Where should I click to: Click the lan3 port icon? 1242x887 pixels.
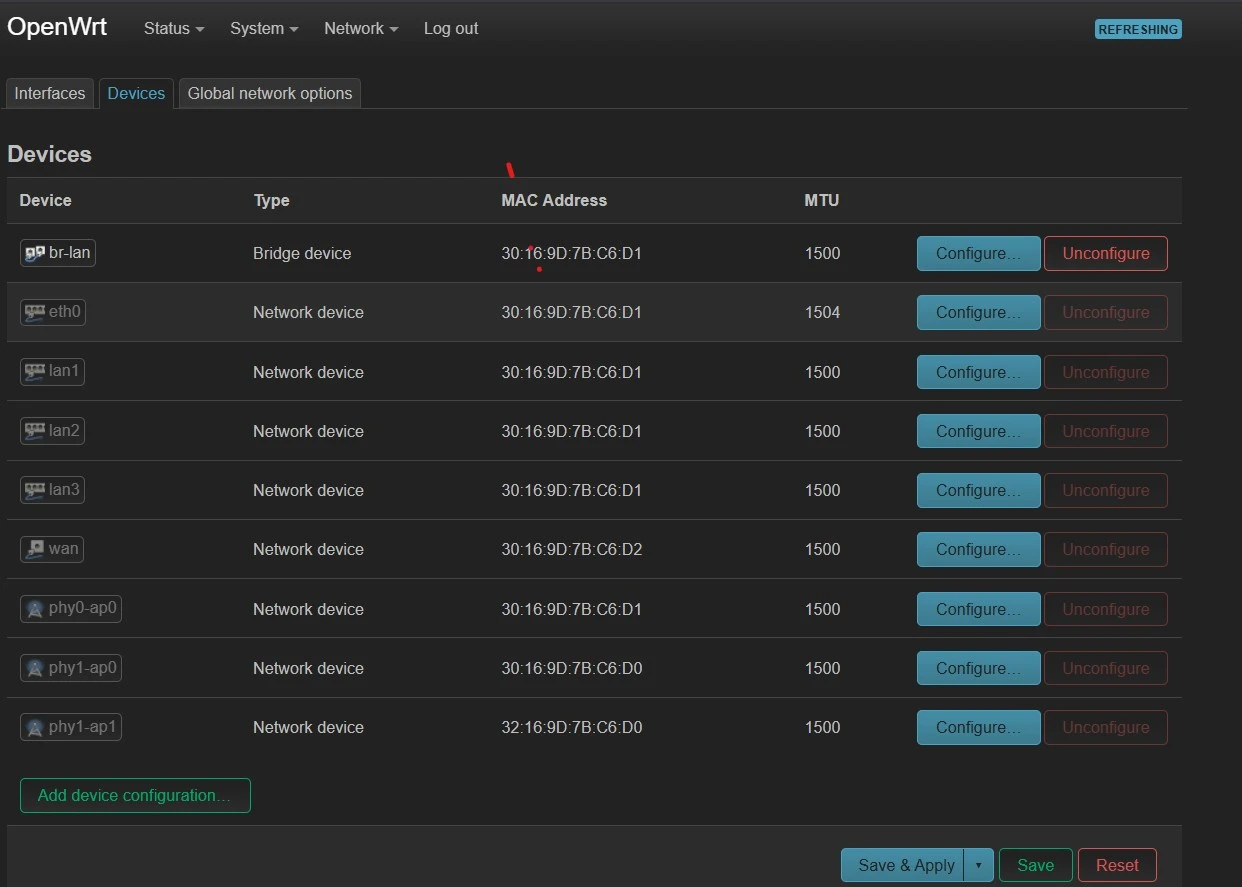coord(35,489)
